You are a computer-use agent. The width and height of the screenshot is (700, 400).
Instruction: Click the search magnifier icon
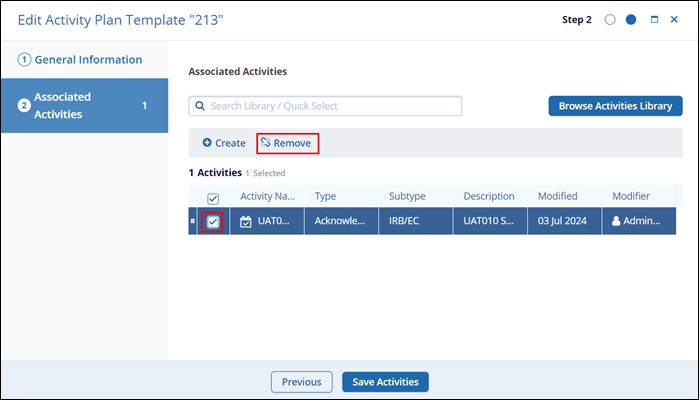point(200,106)
